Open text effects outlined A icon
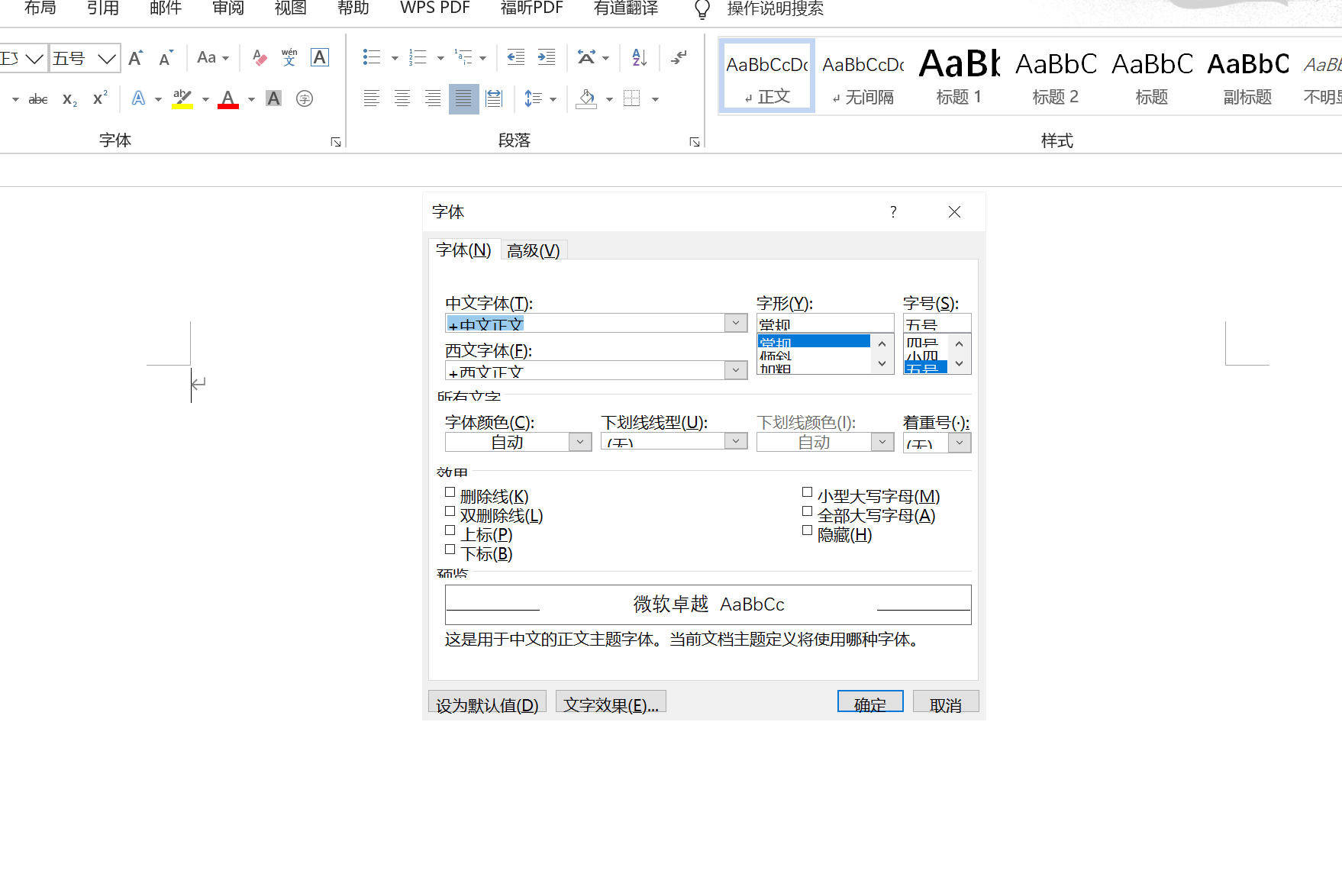Screen dimensions: 1342x896 (138, 98)
